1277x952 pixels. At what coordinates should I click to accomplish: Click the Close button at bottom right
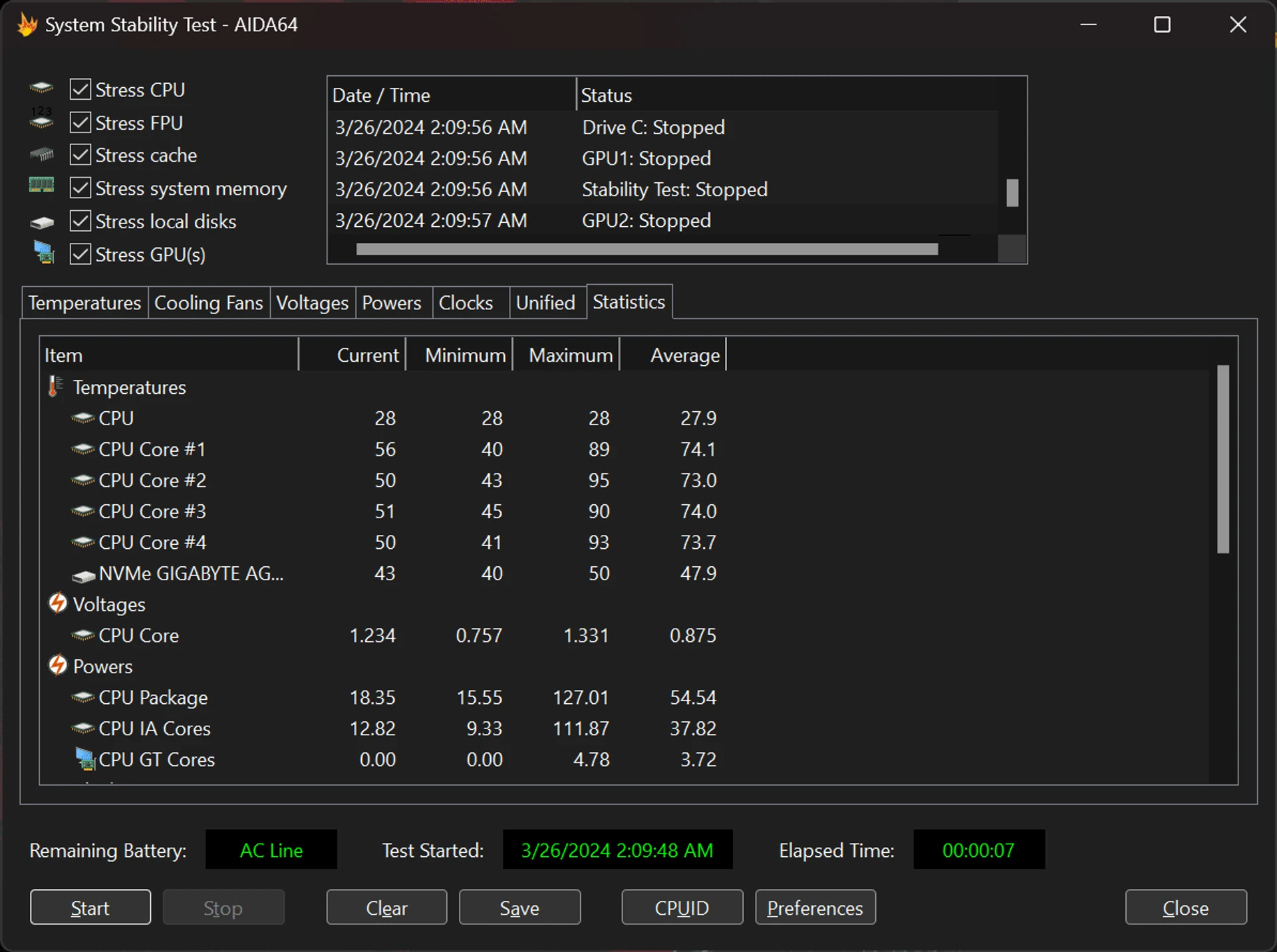point(1186,907)
